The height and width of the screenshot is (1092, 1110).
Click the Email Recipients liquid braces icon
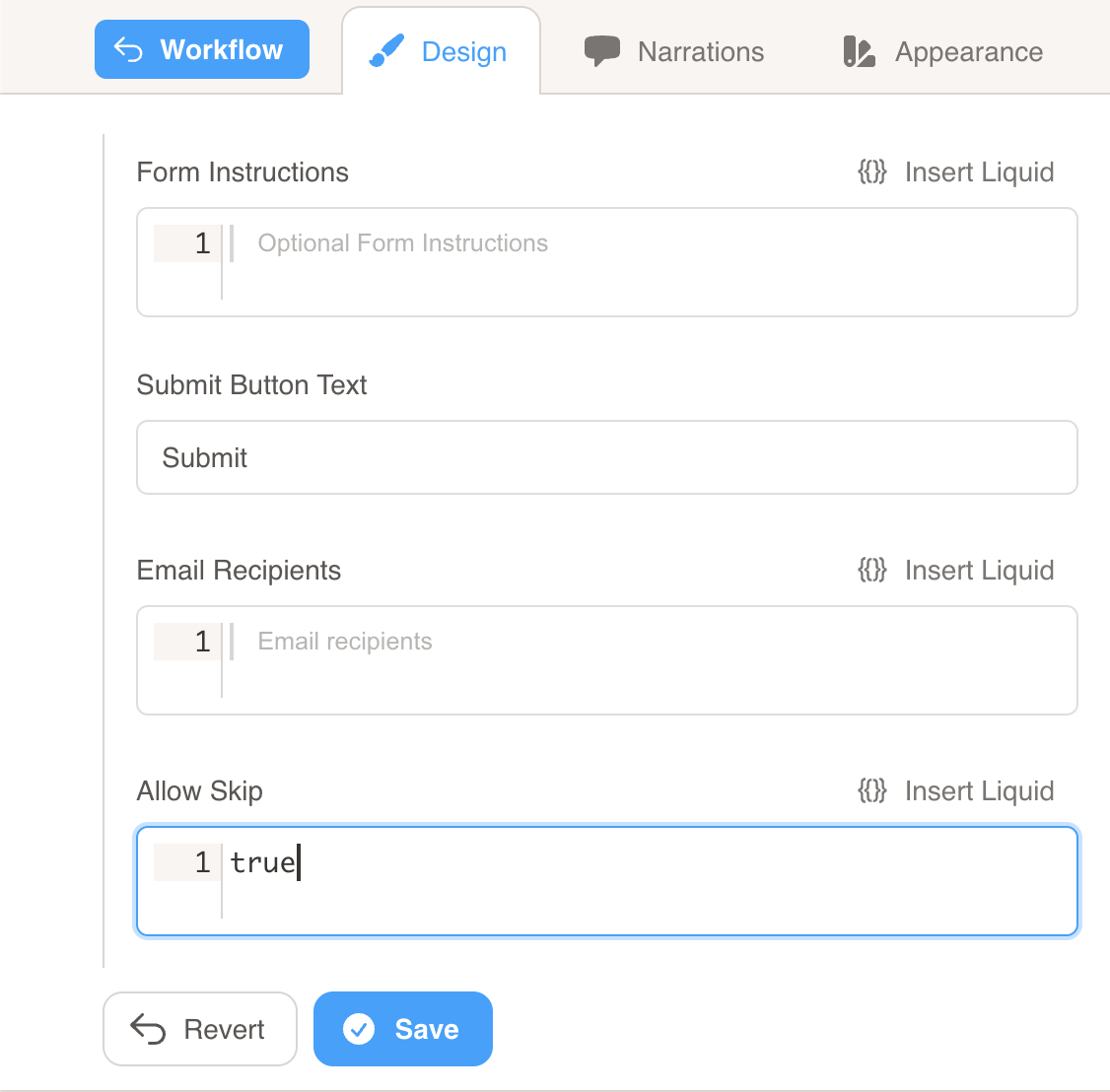[872, 571]
